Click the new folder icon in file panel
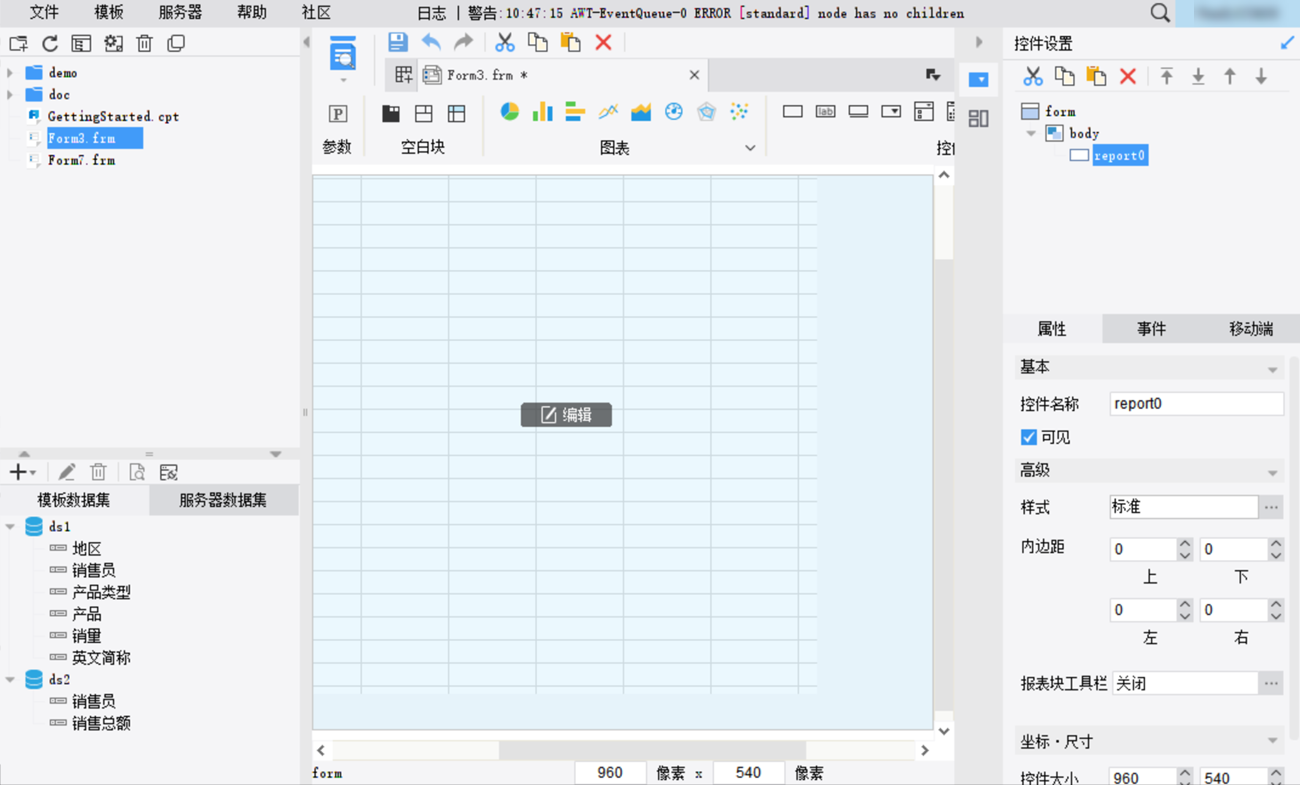The width and height of the screenshot is (1300, 785). [x=18, y=44]
